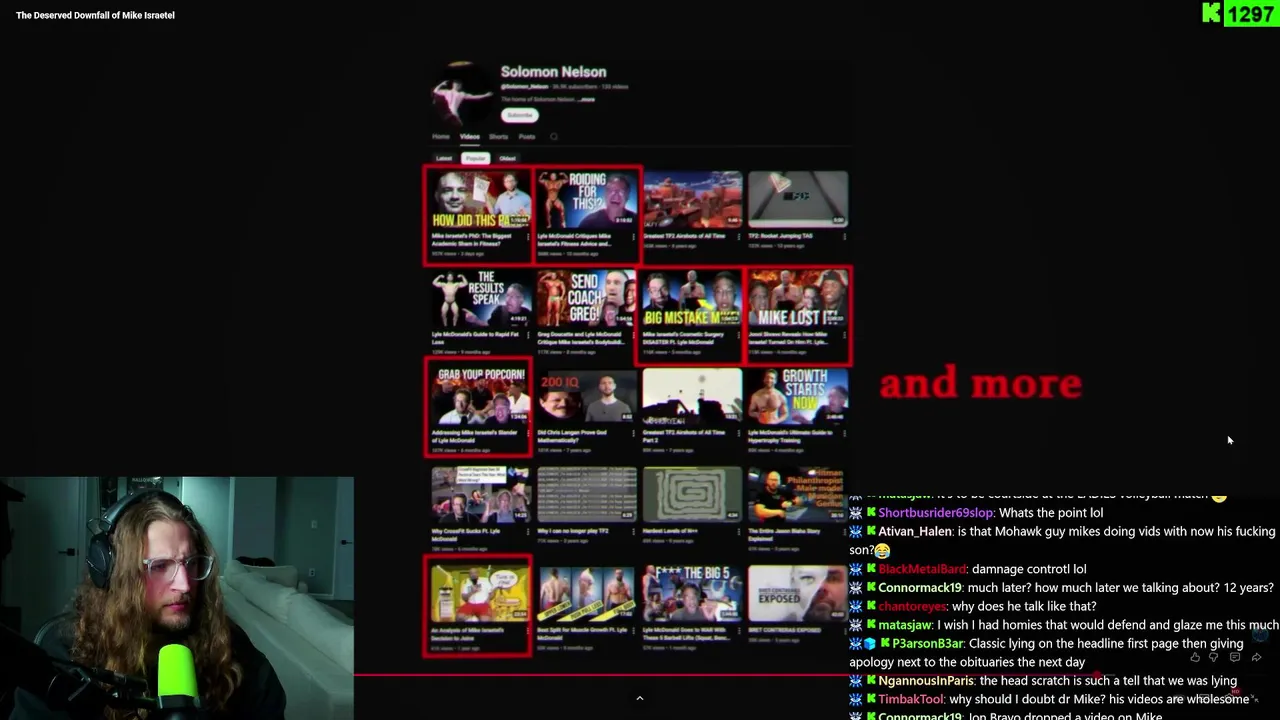Click the Kick badge next to matasjaw

click(x=871, y=625)
